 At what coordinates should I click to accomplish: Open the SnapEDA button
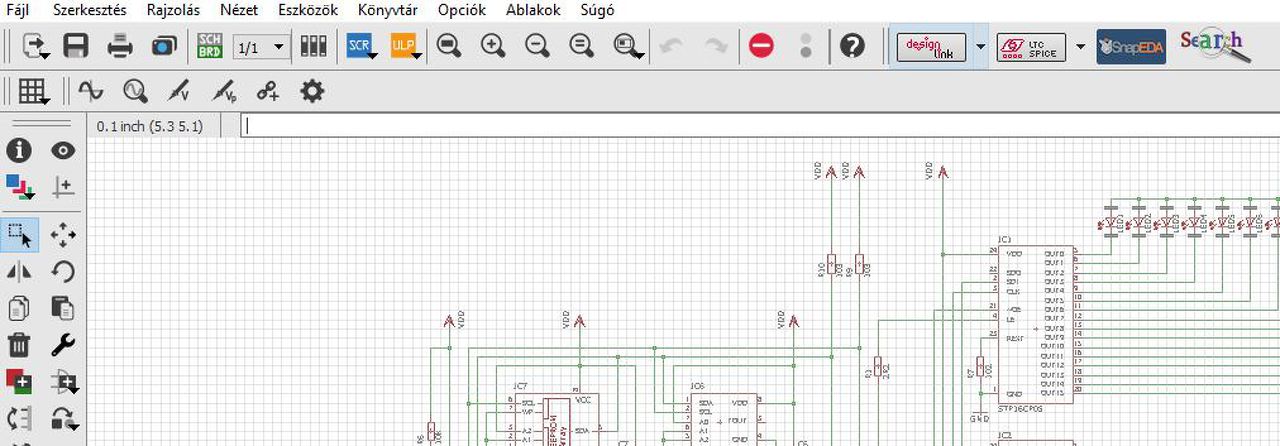point(1131,47)
